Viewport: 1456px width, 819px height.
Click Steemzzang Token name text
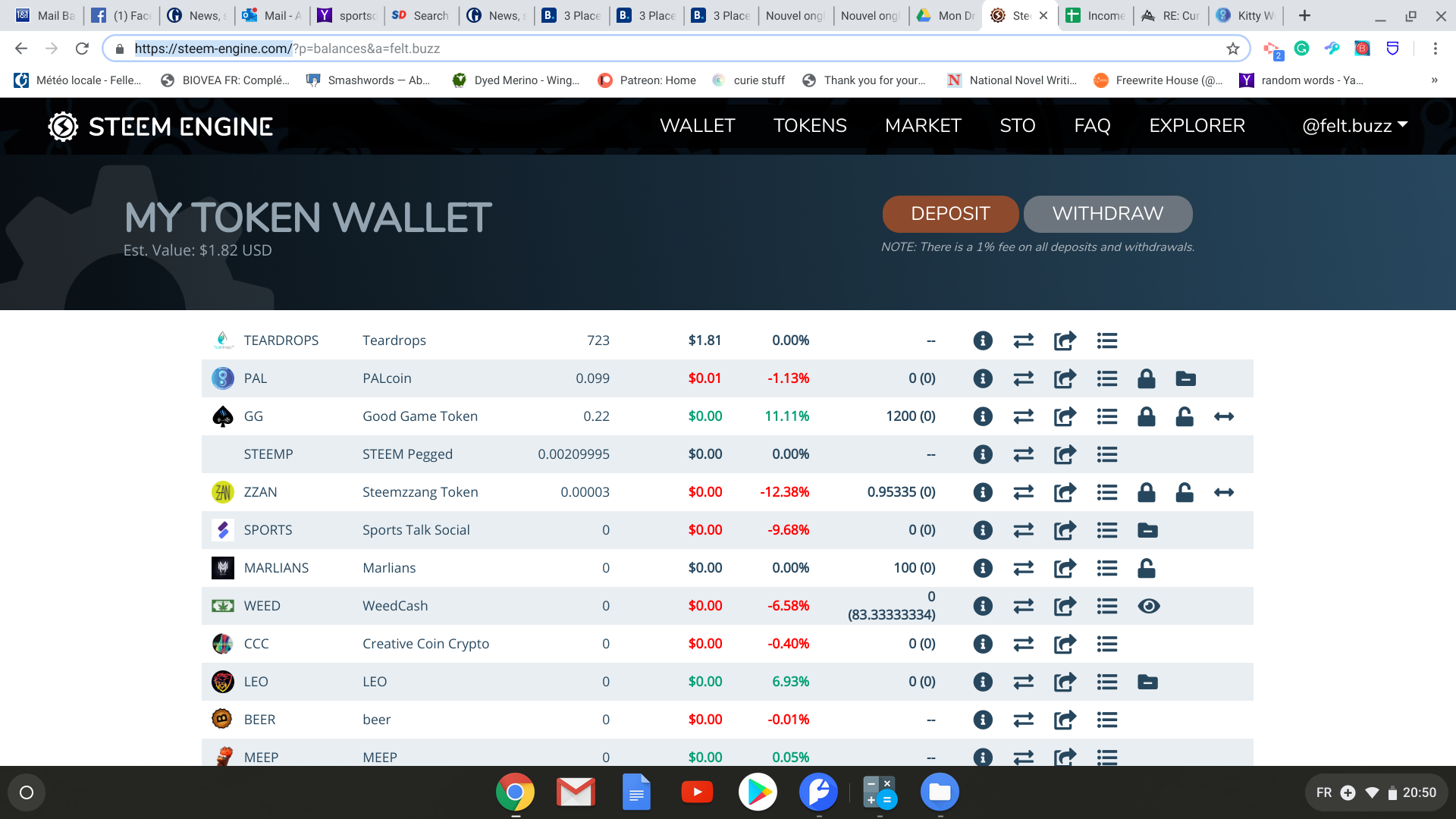[x=420, y=492]
